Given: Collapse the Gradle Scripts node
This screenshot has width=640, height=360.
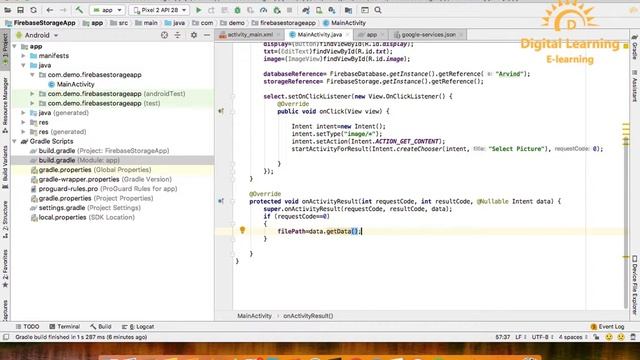Looking at the screenshot, I should 15,141.
